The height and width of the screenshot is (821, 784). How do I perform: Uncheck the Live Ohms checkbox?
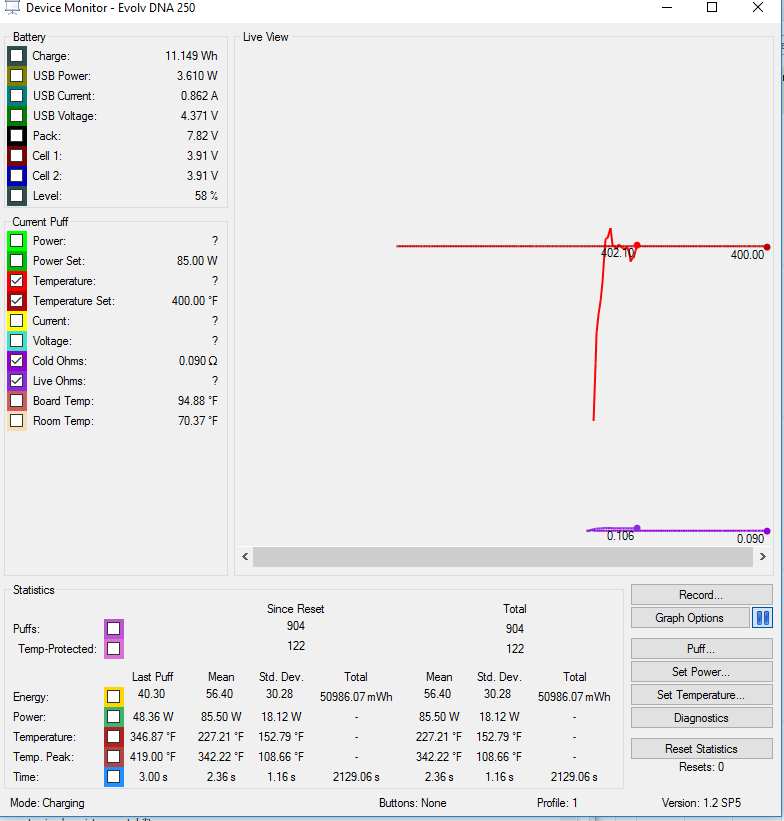click(x=17, y=381)
